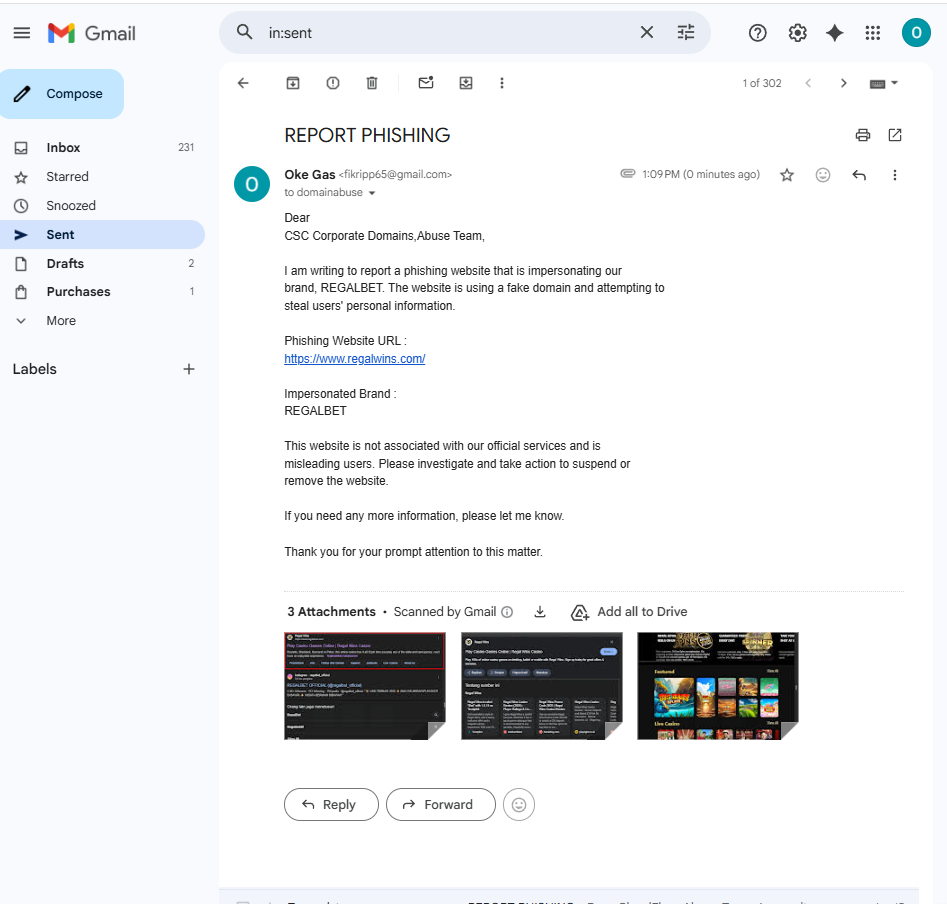Add emoji reaction beside Forward button

[x=519, y=804]
